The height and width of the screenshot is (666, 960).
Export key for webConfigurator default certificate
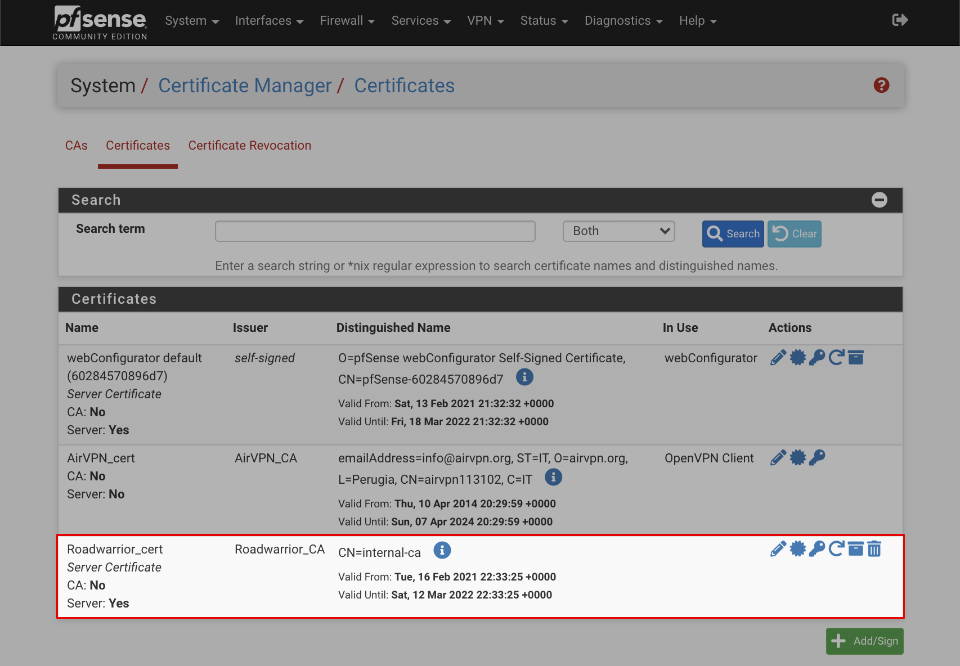tap(817, 357)
